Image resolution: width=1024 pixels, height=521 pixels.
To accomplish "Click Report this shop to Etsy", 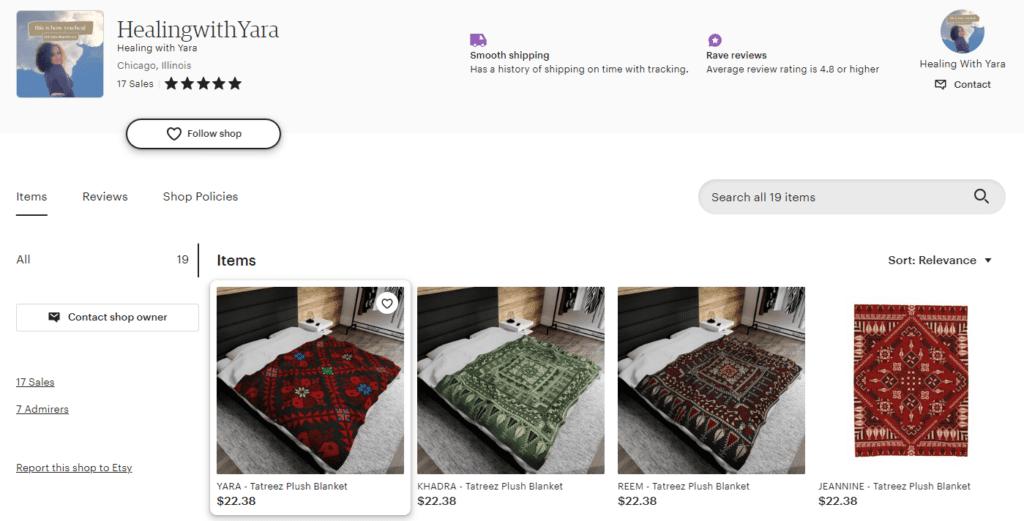I will (x=74, y=467).
